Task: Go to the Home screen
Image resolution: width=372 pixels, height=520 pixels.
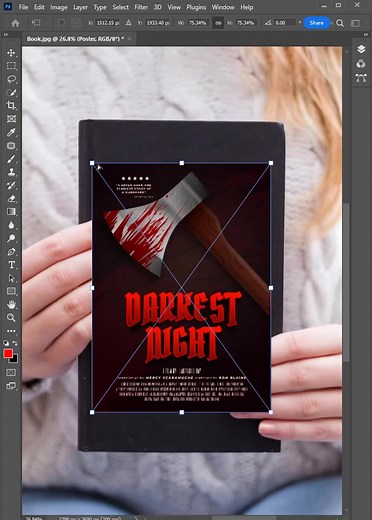Action: (x=15, y=23)
